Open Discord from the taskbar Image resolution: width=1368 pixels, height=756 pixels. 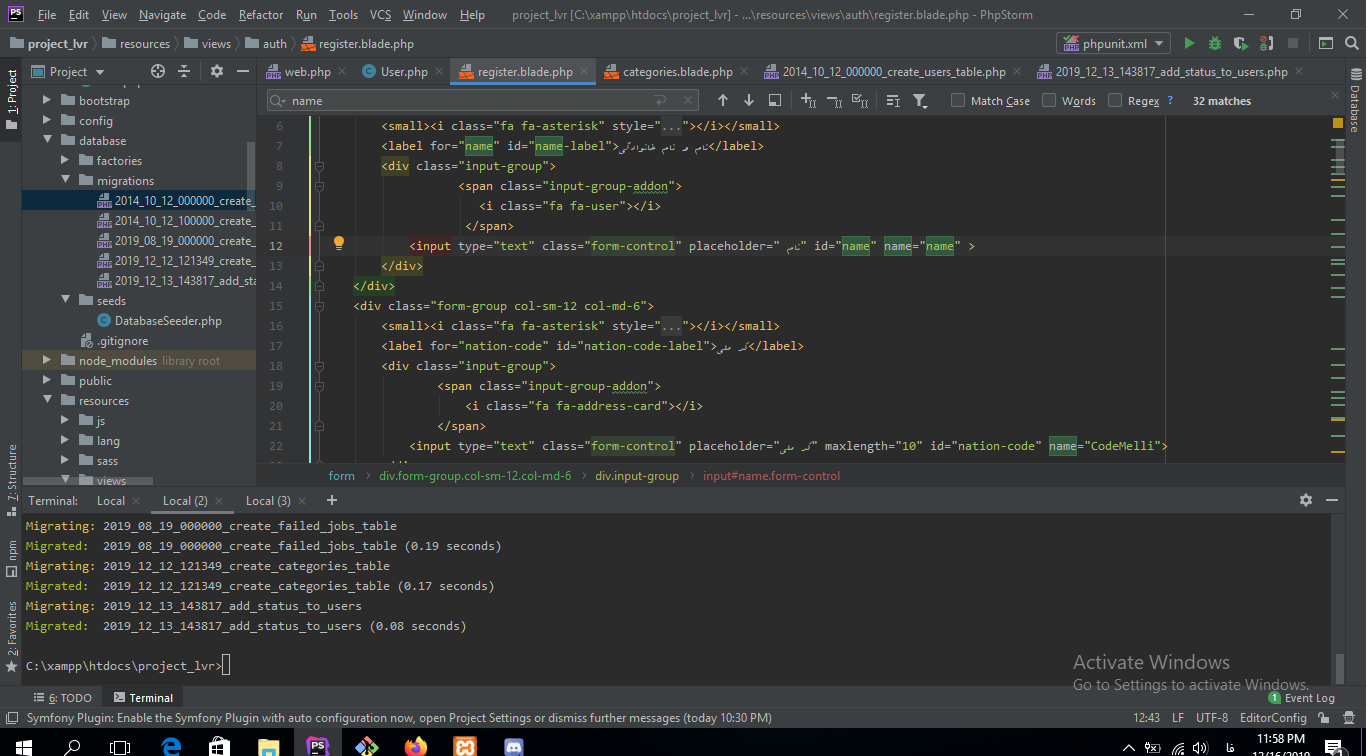pyautogui.click(x=514, y=746)
